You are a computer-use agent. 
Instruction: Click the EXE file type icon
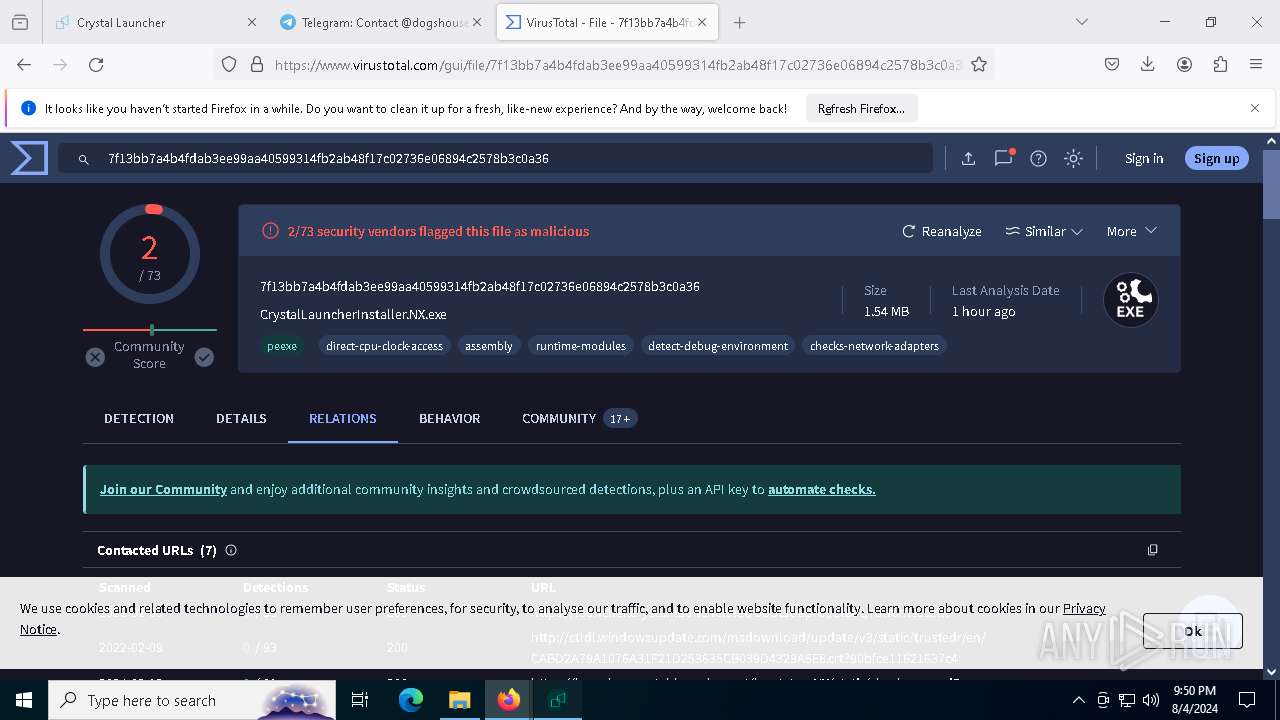(x=1130, y=299)
